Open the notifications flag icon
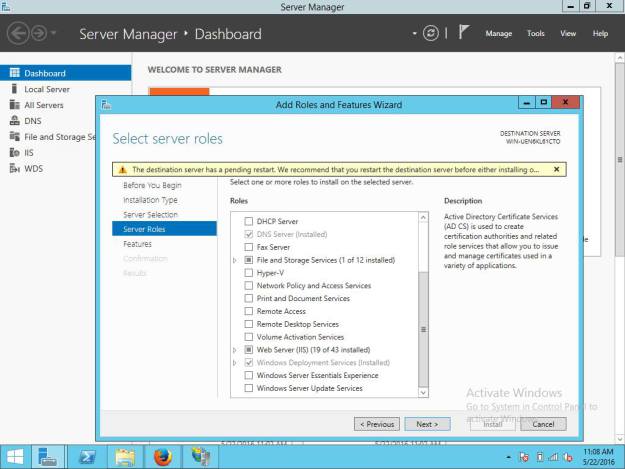Image resolution: width=625 pixels, height=469 pixels. (463, 32)
